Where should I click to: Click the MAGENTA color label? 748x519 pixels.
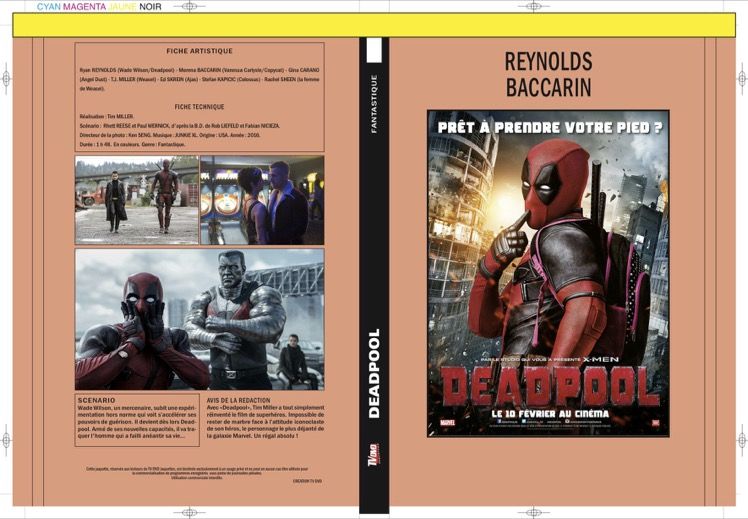pyautogui.click(x=84, y=7)
